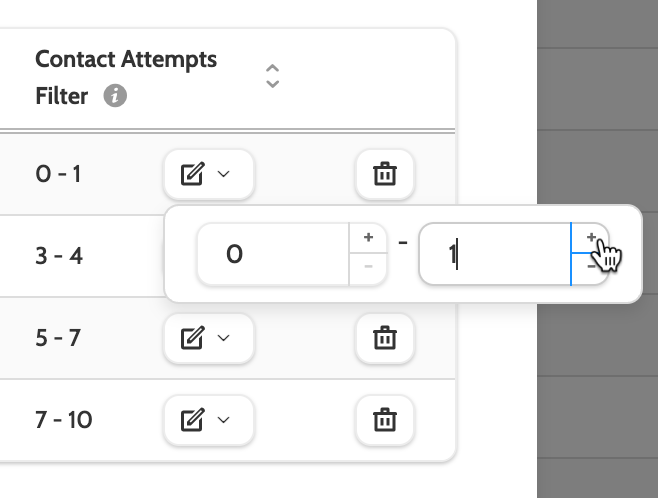The height and width of the screenshot is (498, 658).
Task: Increase the maximum attempts value
Action: click(590, 238)
